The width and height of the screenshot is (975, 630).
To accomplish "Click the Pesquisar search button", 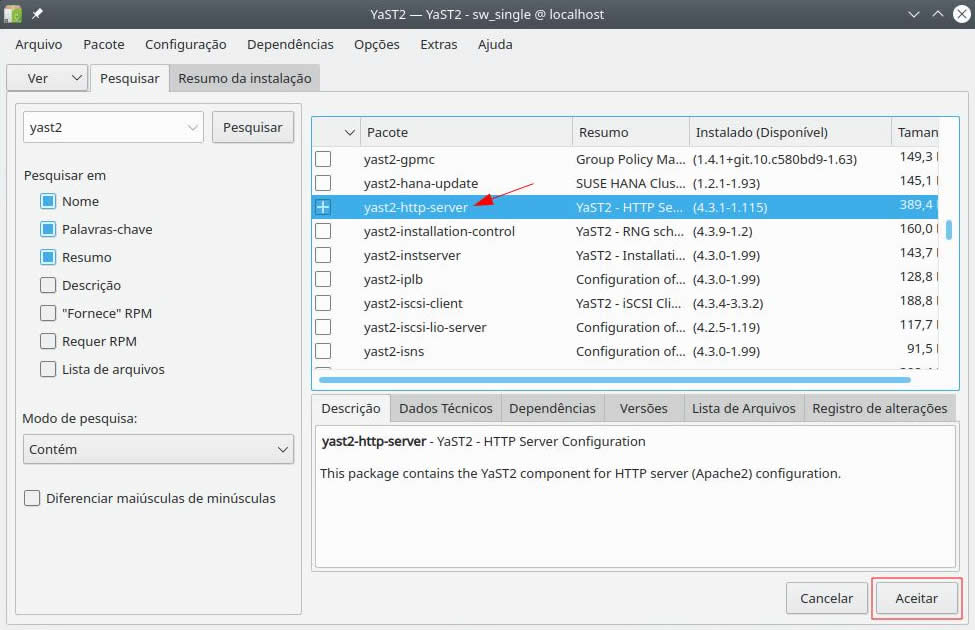I will click(252, 127).
